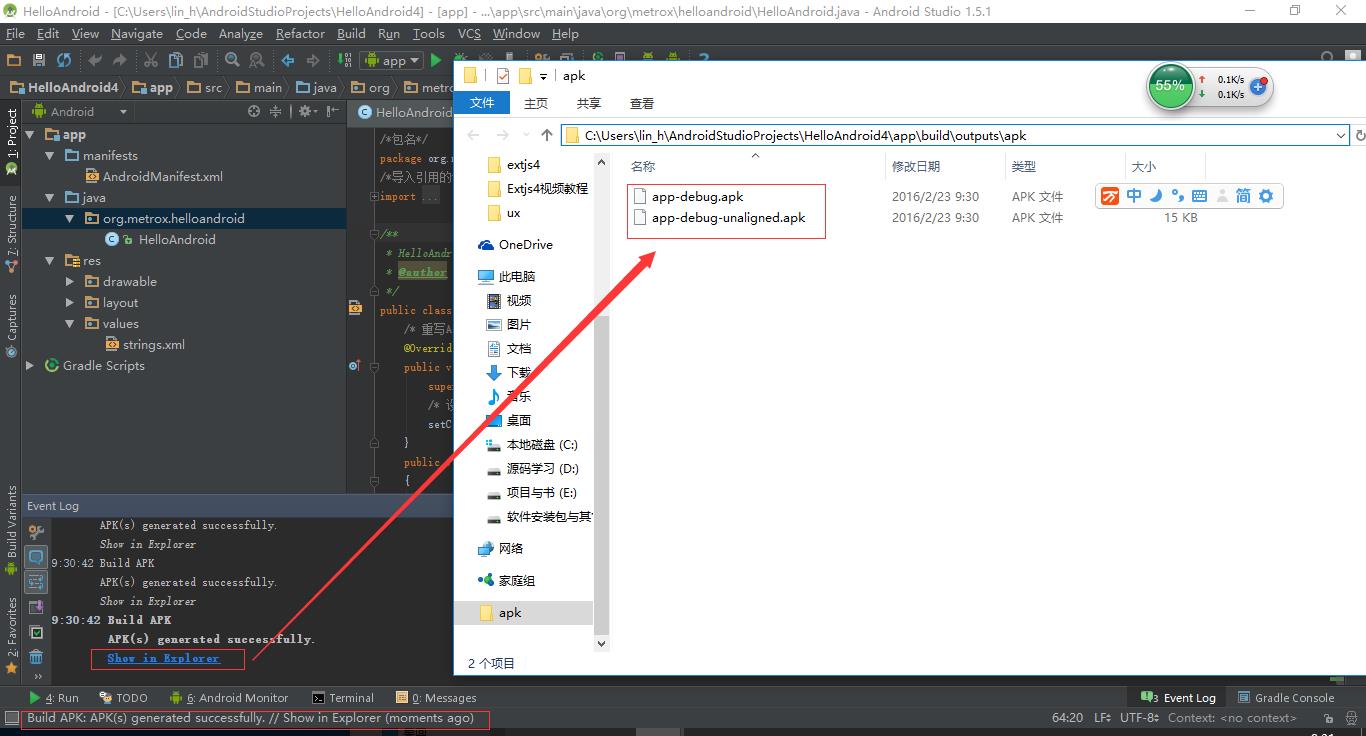Click the IME soft keyboard icon

pyautogui.click(x=1199, y=196)
